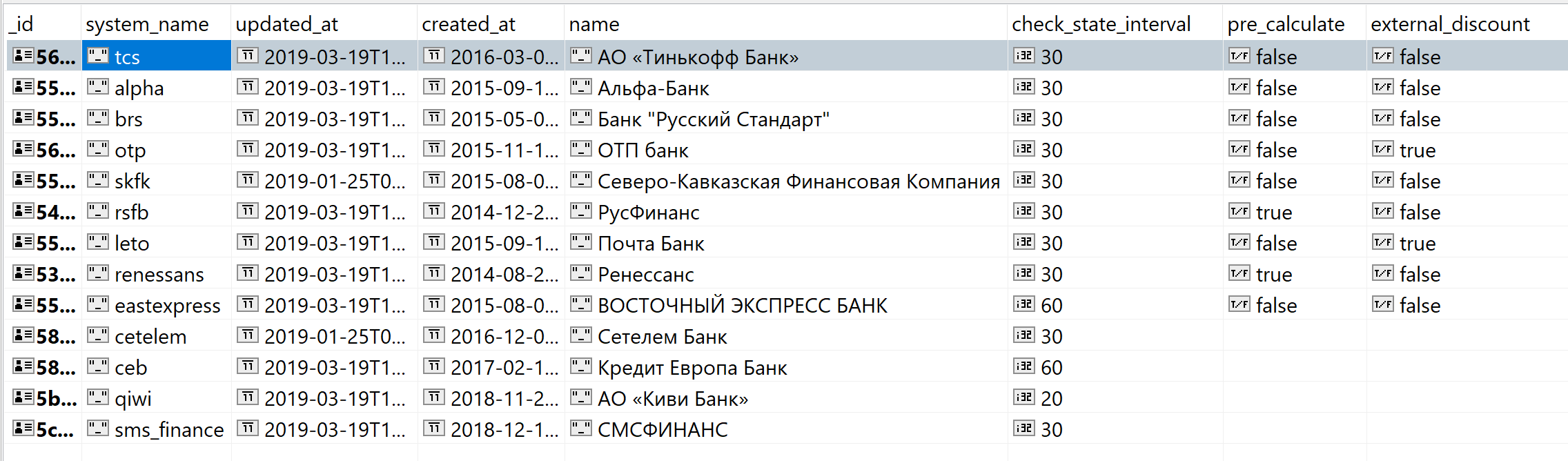The width and height of the screenshot is (1568, 461).
Task: Select the Северо-Кавказская Финансовая Компания name cell
Action: point(786,181)
